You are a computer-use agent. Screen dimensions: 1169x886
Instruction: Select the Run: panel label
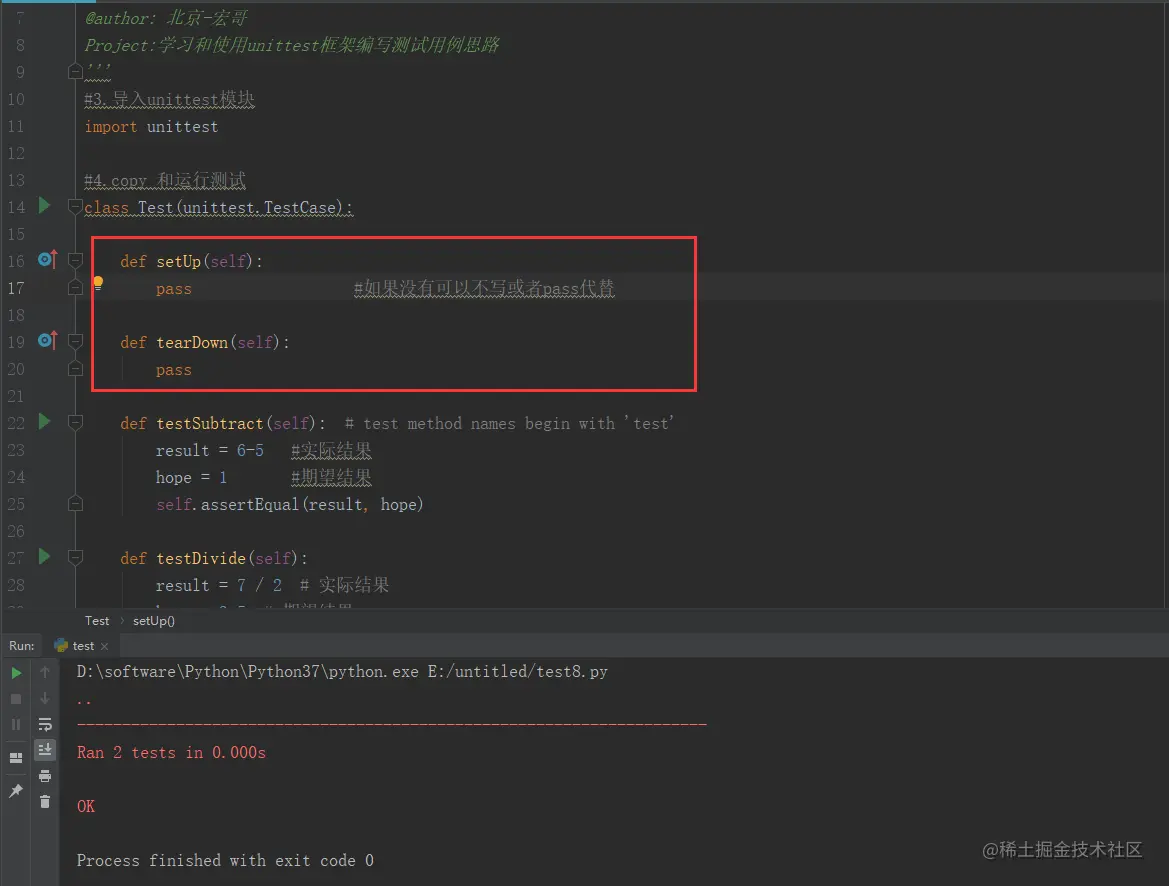pos(22,646)
